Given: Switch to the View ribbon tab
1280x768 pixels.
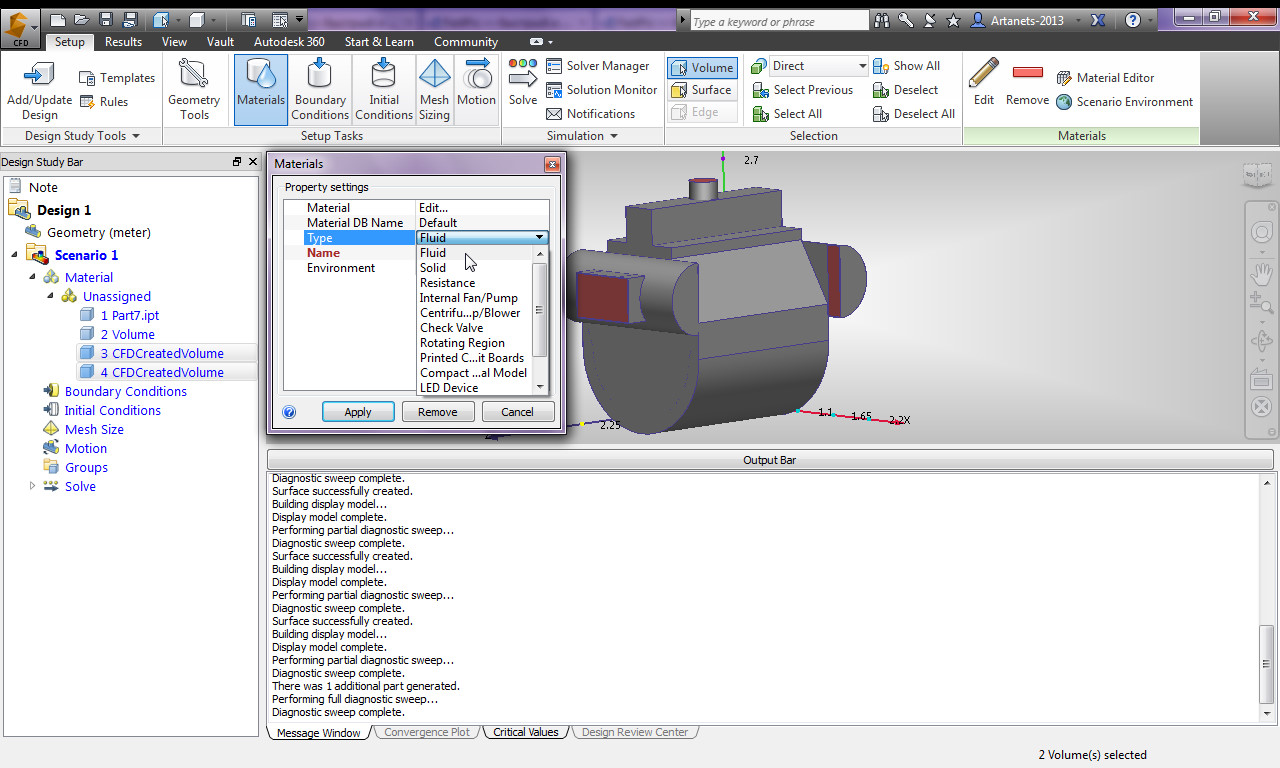Looking at the screenshot, I should [174, 42].
